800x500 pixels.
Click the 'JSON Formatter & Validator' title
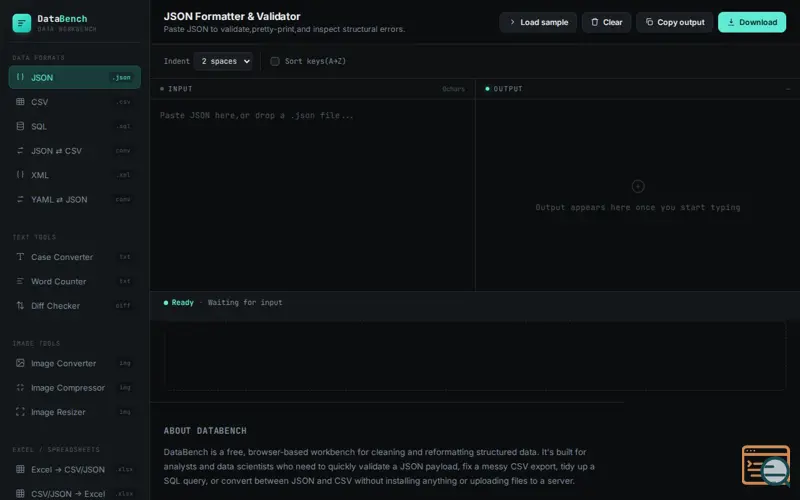pos(232,16)
